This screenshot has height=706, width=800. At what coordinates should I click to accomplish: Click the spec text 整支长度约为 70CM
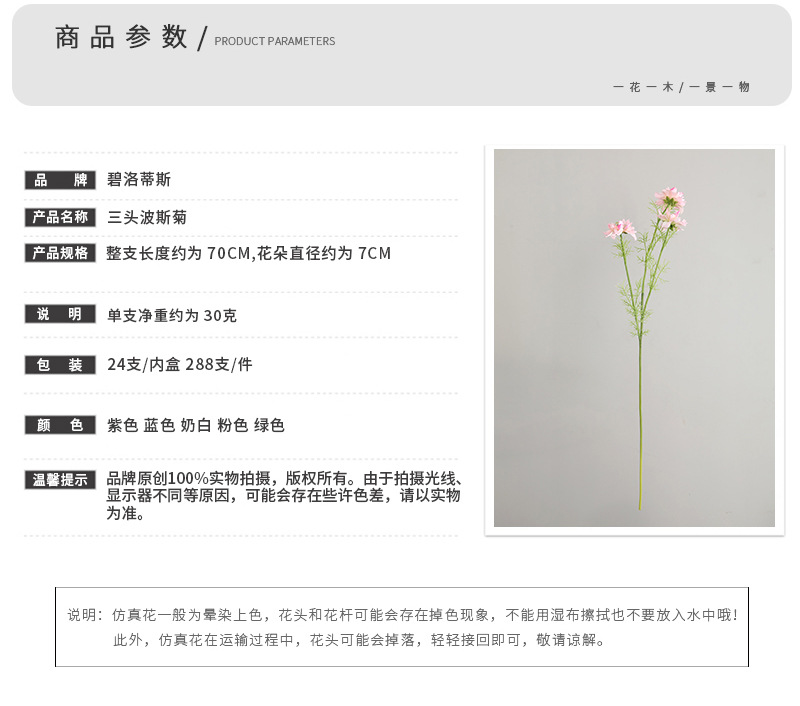click(178, 253)
